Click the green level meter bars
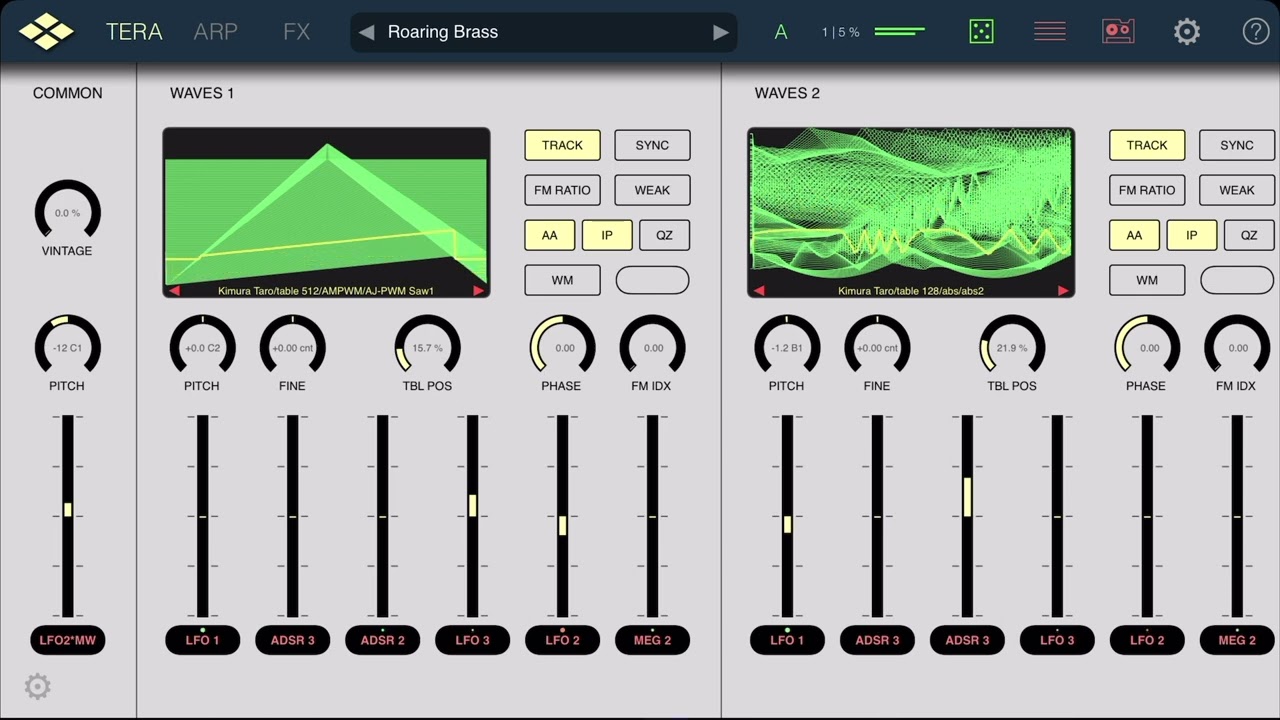The image size is (1280, 720). [899, 32]
